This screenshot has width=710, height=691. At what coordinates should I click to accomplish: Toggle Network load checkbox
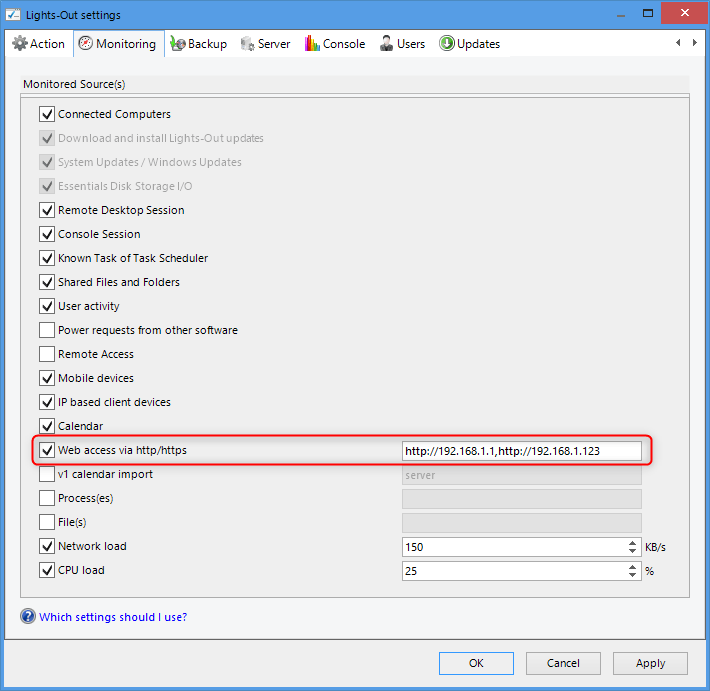tap(47, 546)
